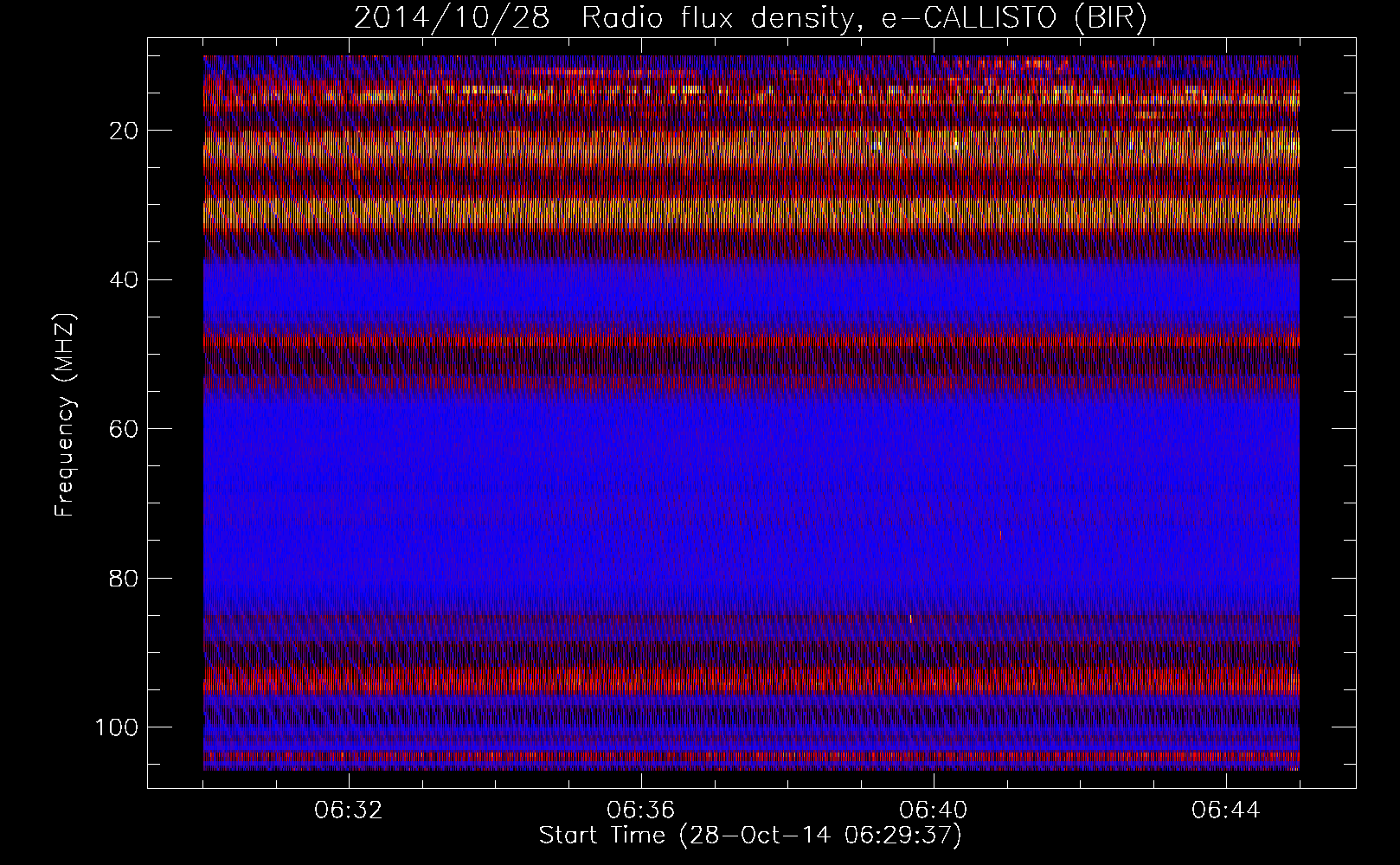Click the 06:32 time tick label

pyautogui.click(x=349, y=811)
